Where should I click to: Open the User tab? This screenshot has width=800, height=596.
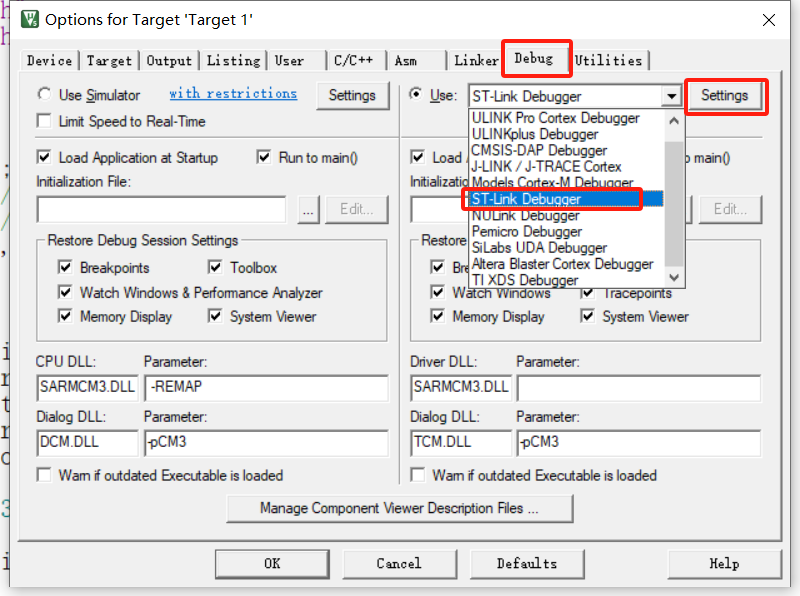[297, 61]
